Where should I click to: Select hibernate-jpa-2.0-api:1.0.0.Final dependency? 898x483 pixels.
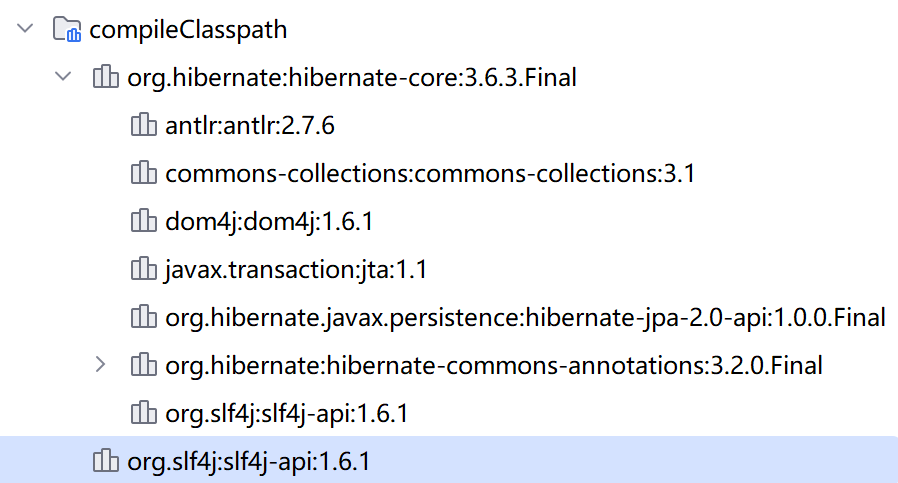[x=525, y=318]
